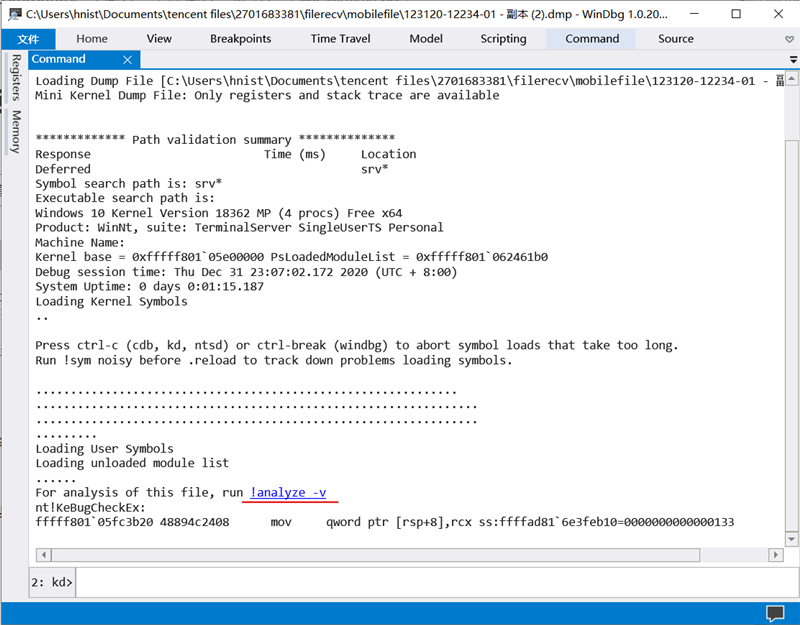
Task: Open the View ribbon tab
Action: [x=159, y=39]
